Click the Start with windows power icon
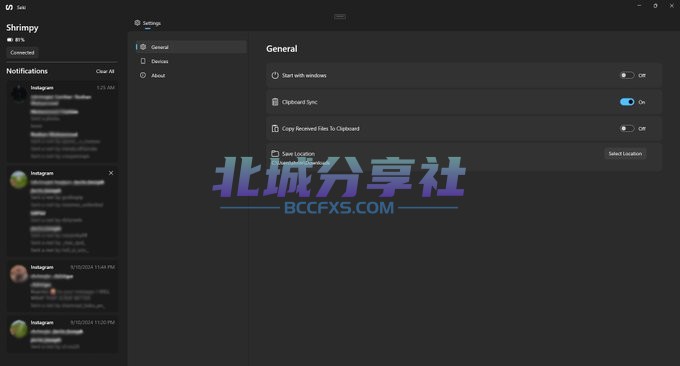The height and width of the screenshot is (366, 680). 275,75
